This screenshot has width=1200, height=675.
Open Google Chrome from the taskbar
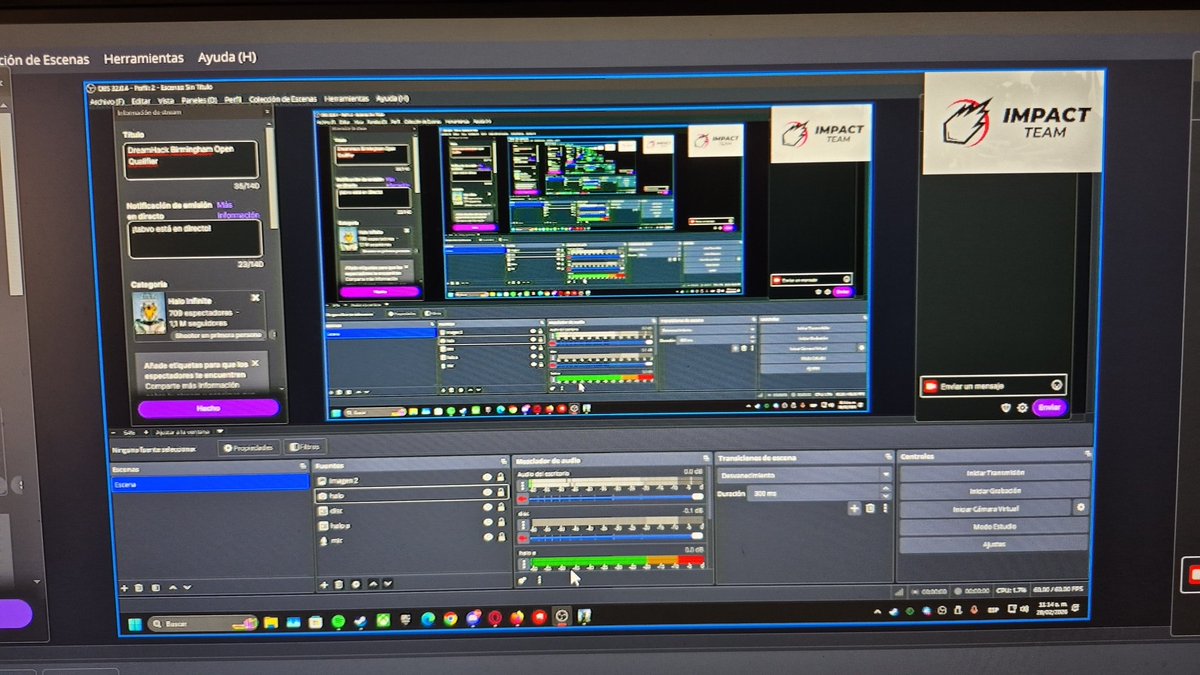450,619
